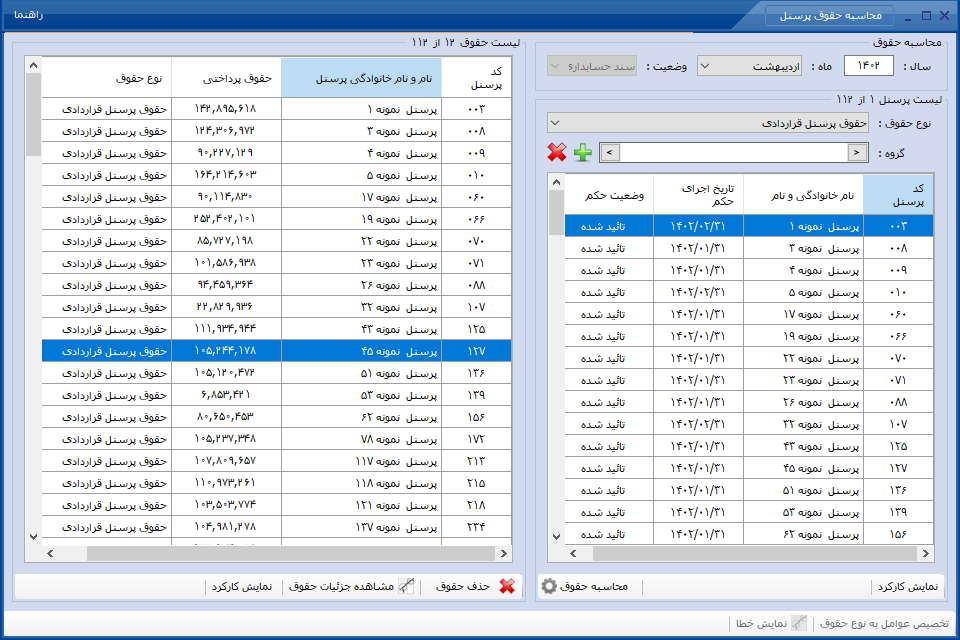Open the وضعیت dropdown سند حسابداری
The width and height of the screenshot is (960, 640).
(591, 66)
